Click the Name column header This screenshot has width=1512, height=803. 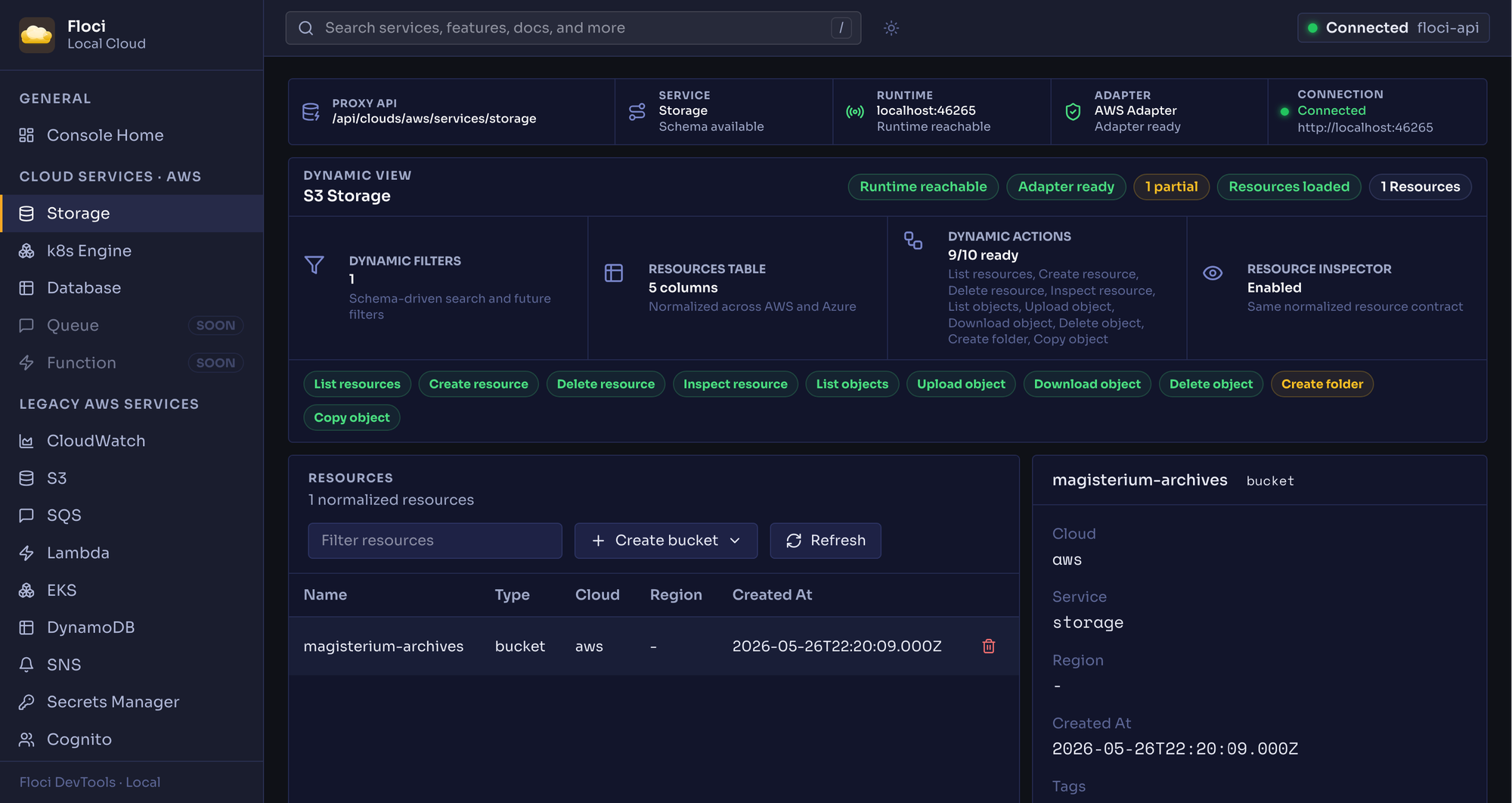(325, 595)
